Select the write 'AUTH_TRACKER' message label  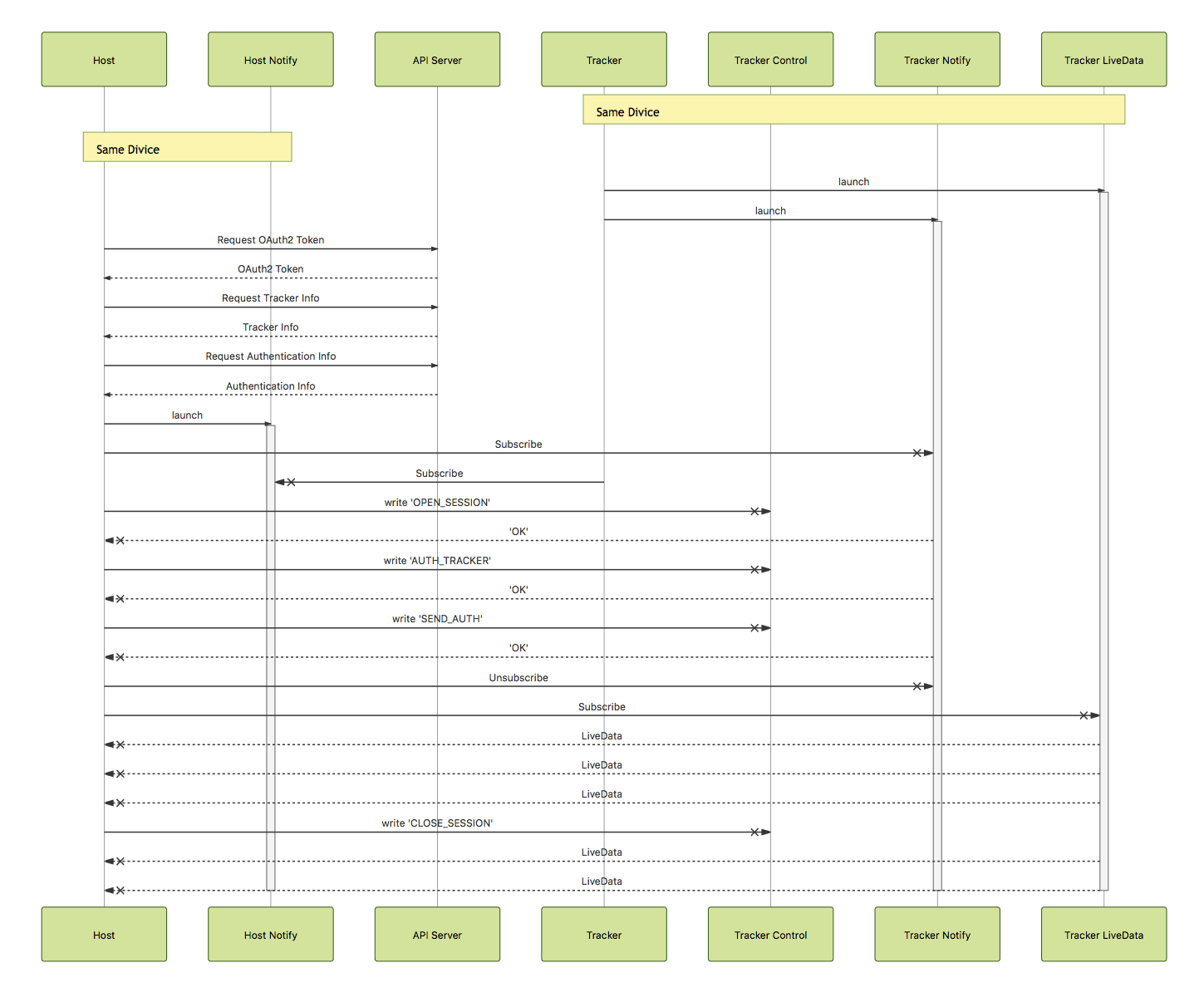[437, 561]
